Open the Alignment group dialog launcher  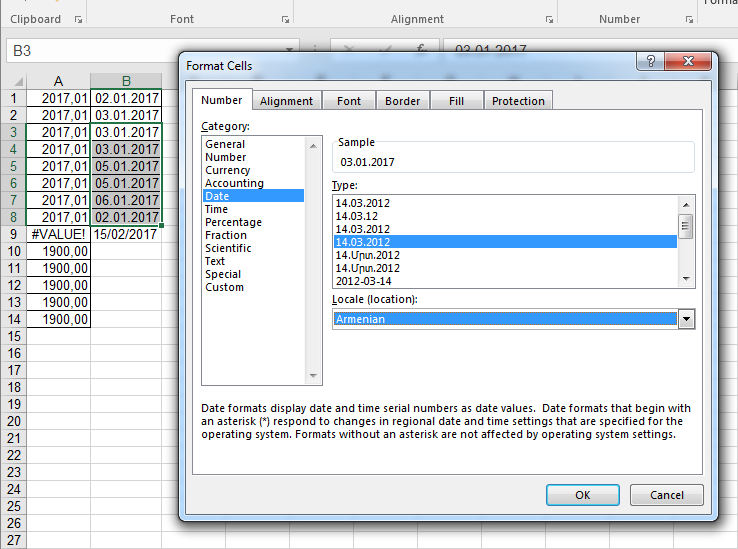(x=549, y=19)
